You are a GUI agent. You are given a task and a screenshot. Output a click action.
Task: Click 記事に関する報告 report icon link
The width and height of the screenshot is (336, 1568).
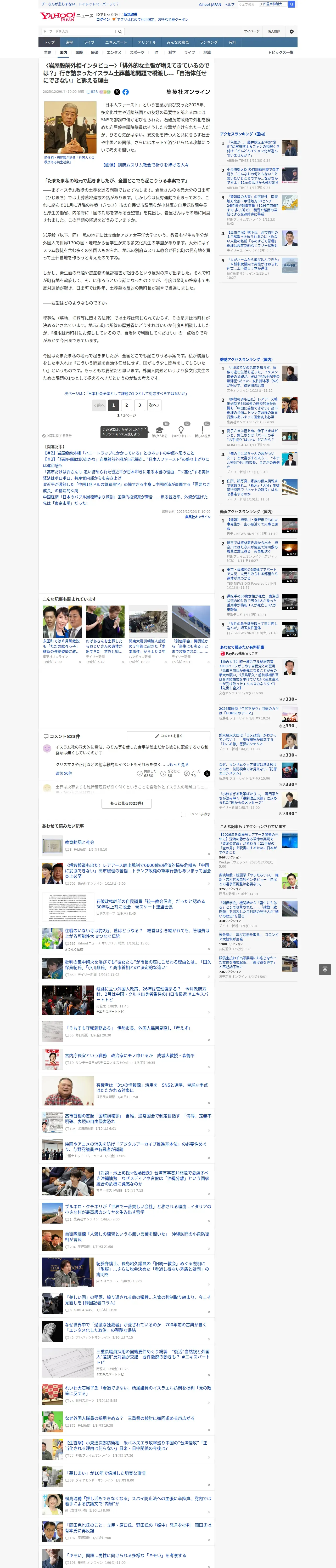point(57,436)
